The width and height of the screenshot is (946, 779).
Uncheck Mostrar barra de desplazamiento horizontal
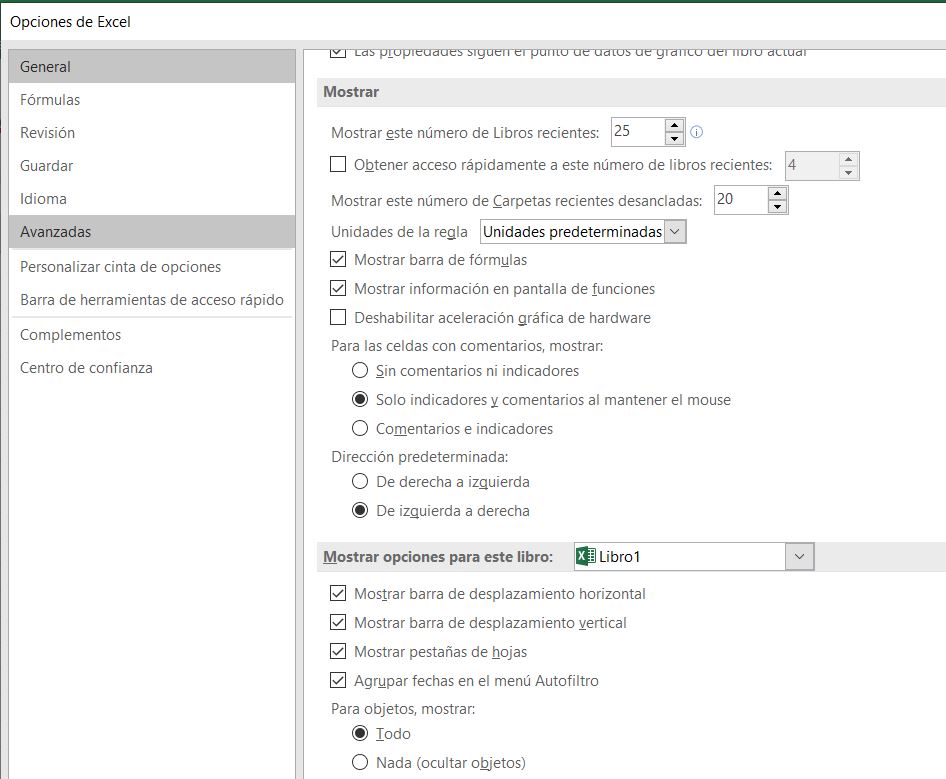pyautogui.click(x=338, y=594)
